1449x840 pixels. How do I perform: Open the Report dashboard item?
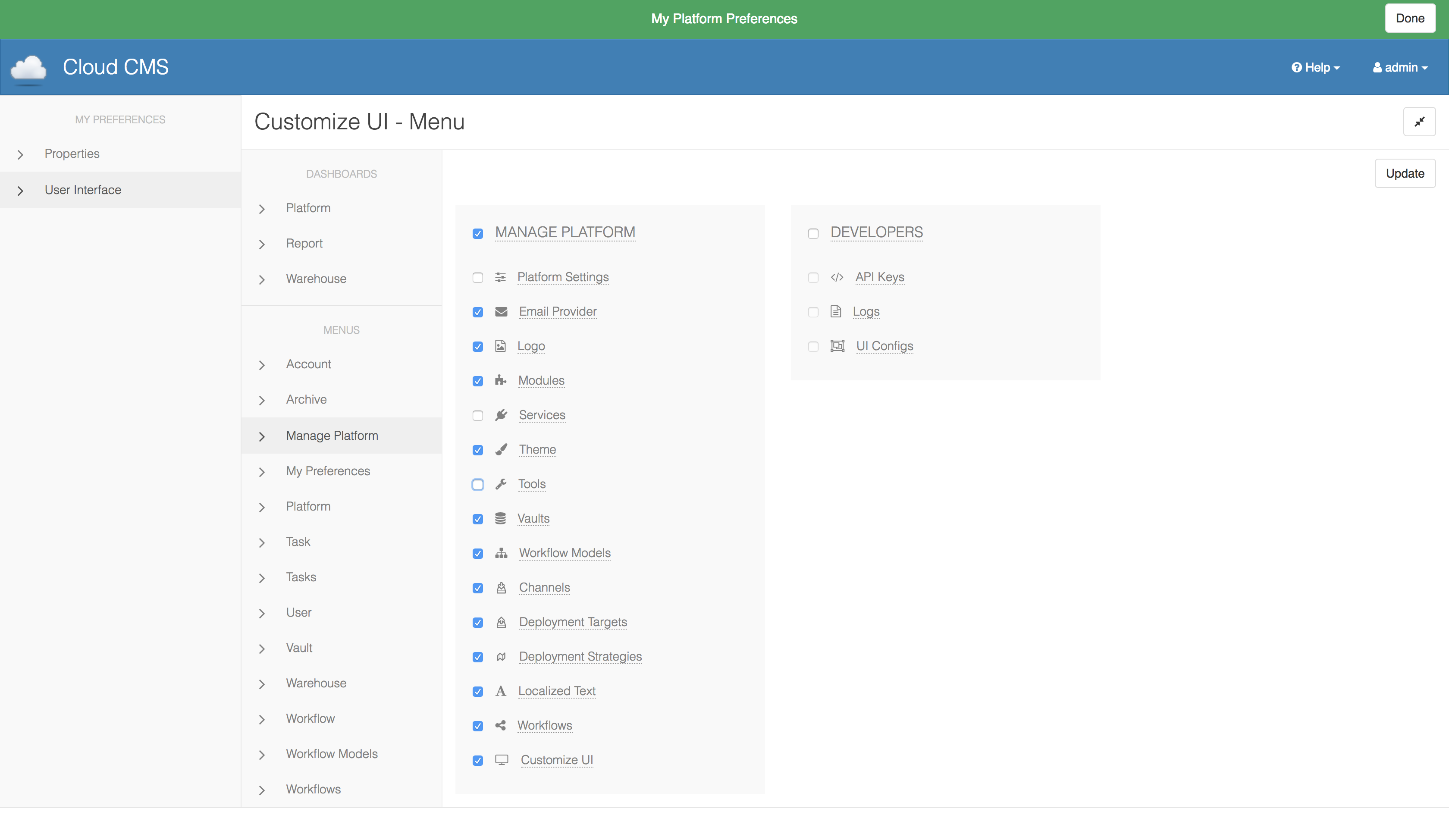coord(304,243)
